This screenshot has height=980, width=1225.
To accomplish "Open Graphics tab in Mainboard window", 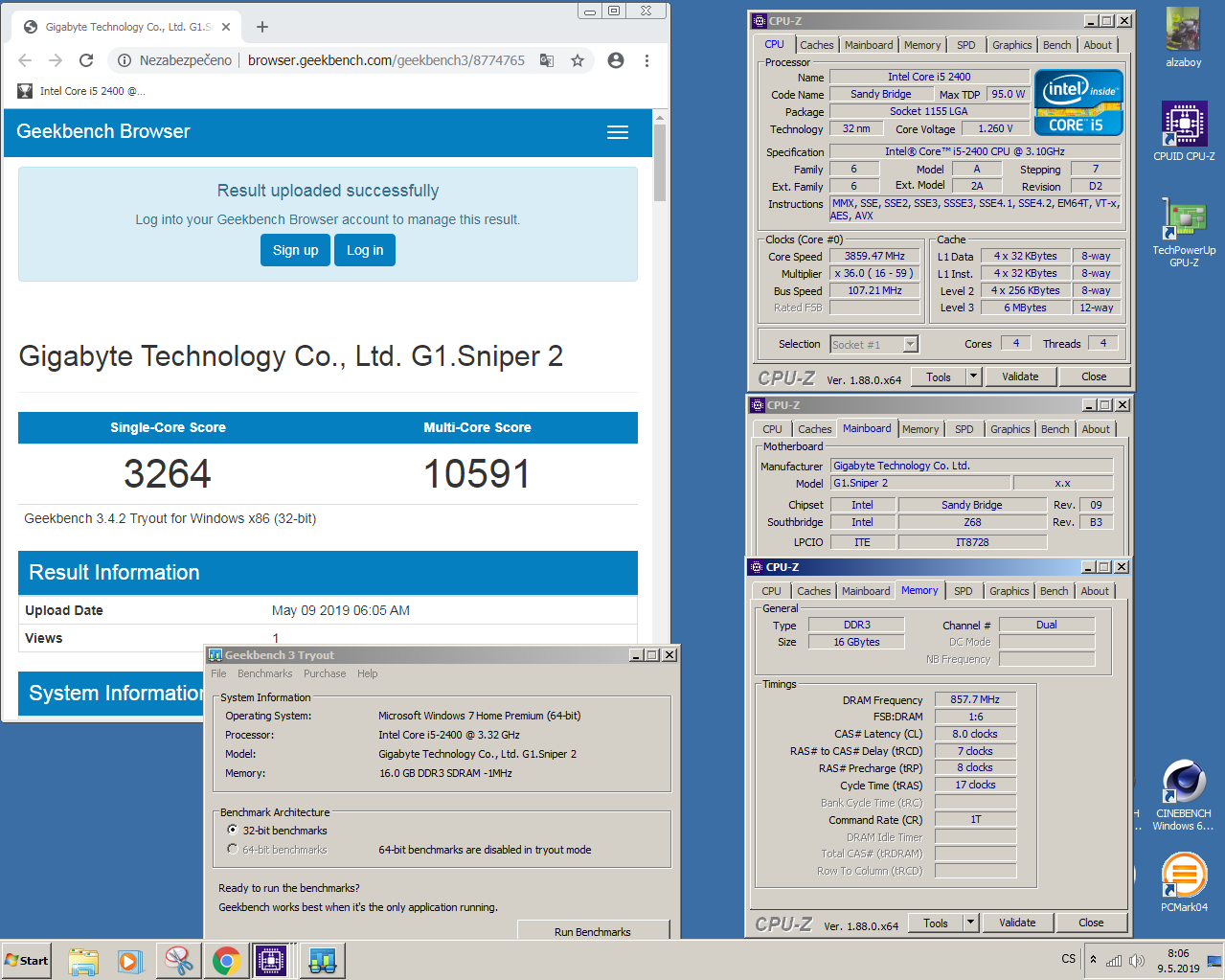I will [x=1009, y=429].
